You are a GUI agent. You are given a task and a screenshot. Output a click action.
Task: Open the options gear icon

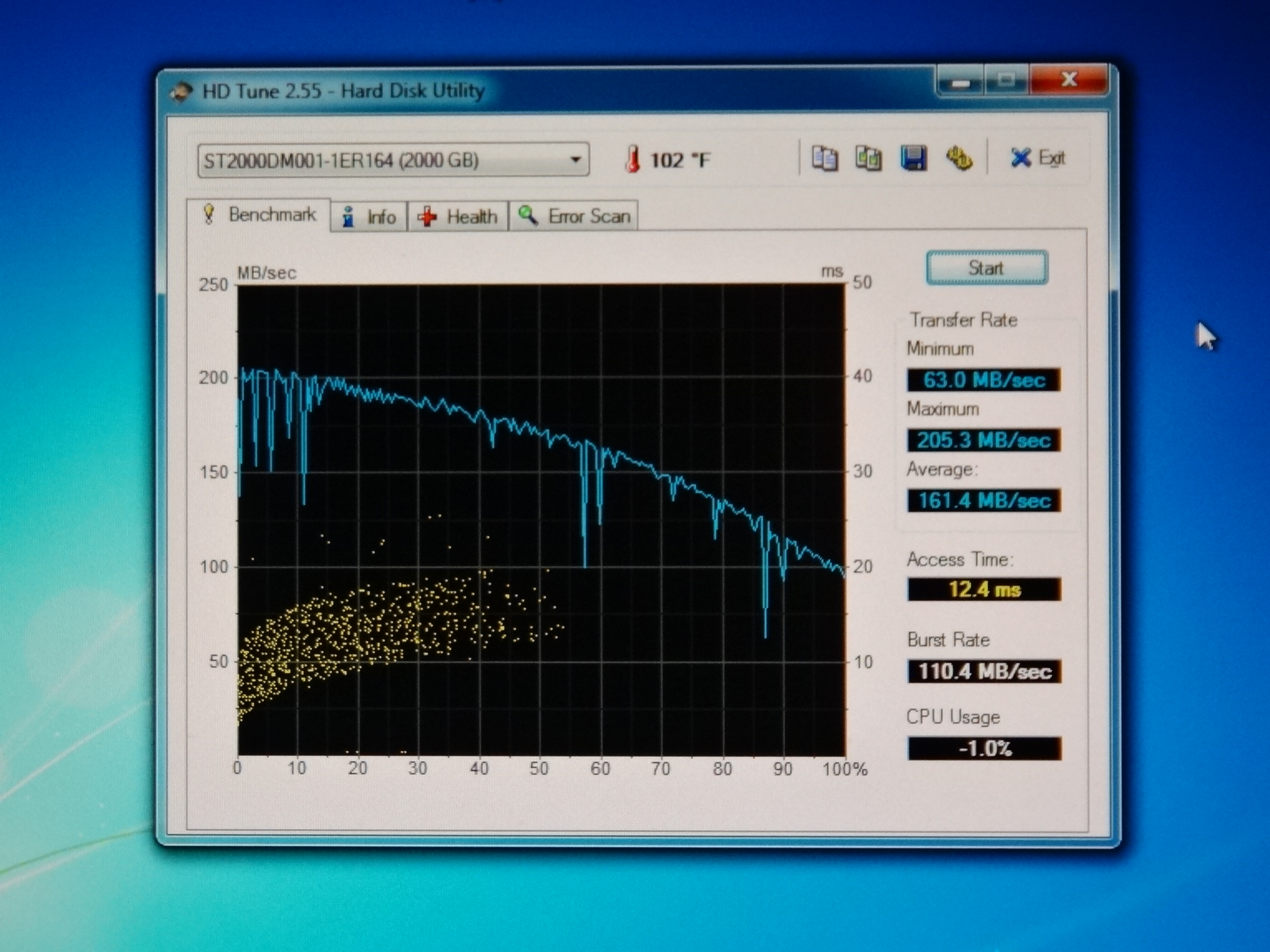958,158
